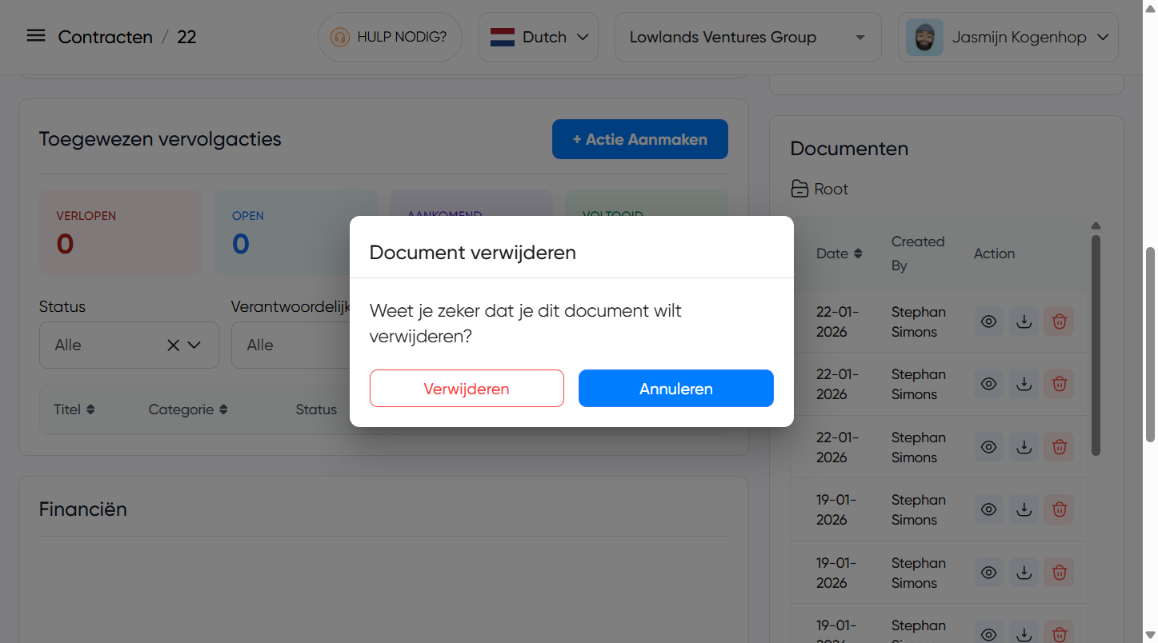Viewport: 1158px width, 643px height.
Task: Confirm deletion with Verwijderen button
Action: [466, 389]
